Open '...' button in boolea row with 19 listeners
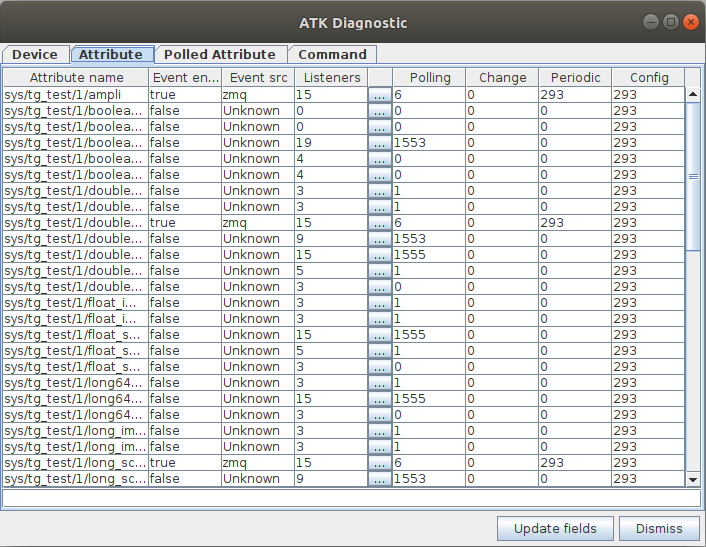 pyautogui.click(x=380, y=143)
